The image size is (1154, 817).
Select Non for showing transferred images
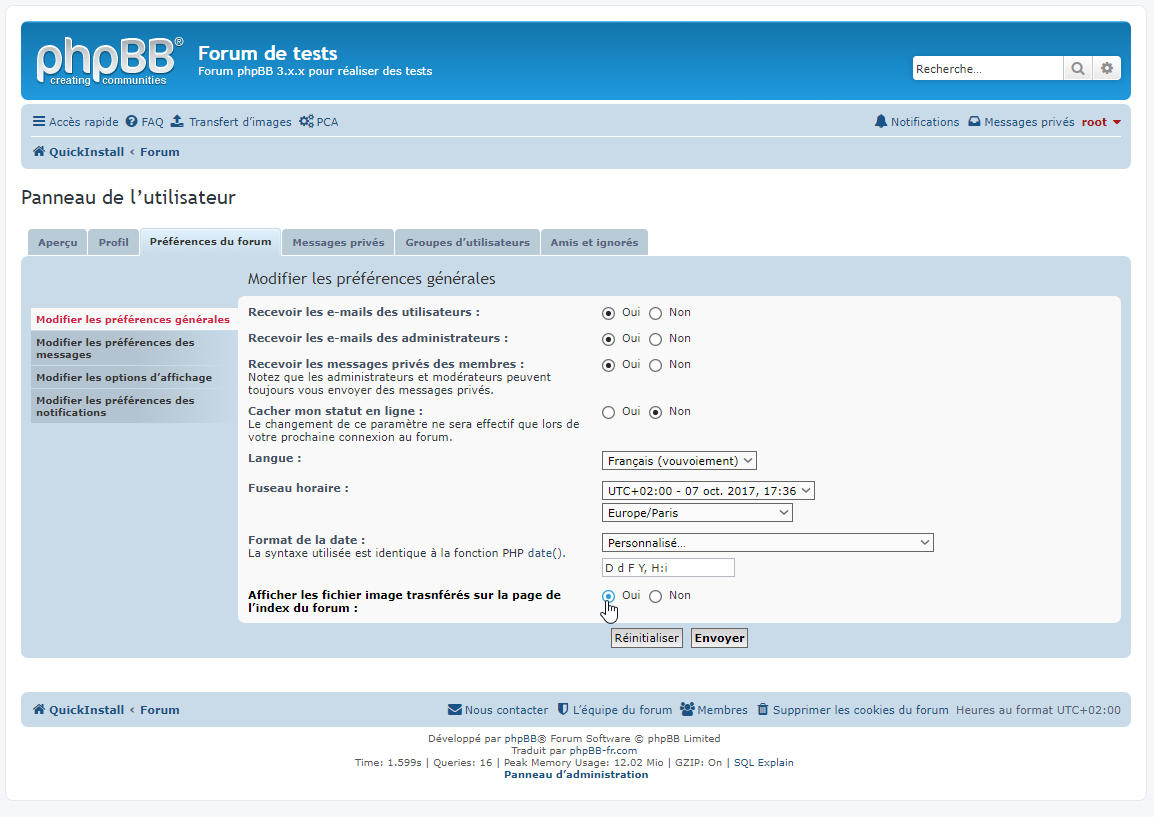pos(656,597)
